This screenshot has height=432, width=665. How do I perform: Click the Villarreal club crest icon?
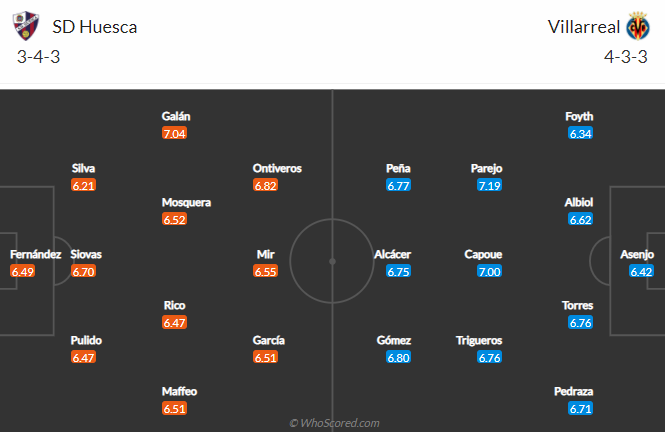(x=638, y=25)
